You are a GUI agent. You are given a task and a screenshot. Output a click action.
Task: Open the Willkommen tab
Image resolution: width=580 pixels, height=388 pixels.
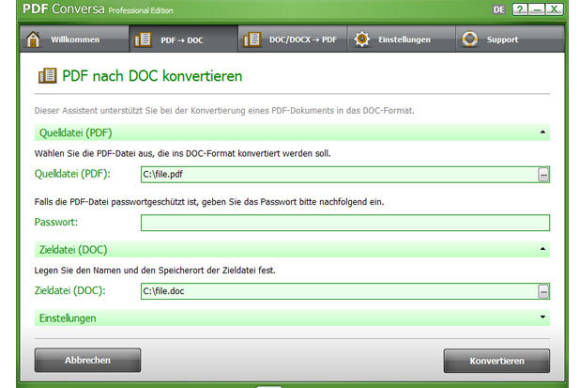pos(74,39)
